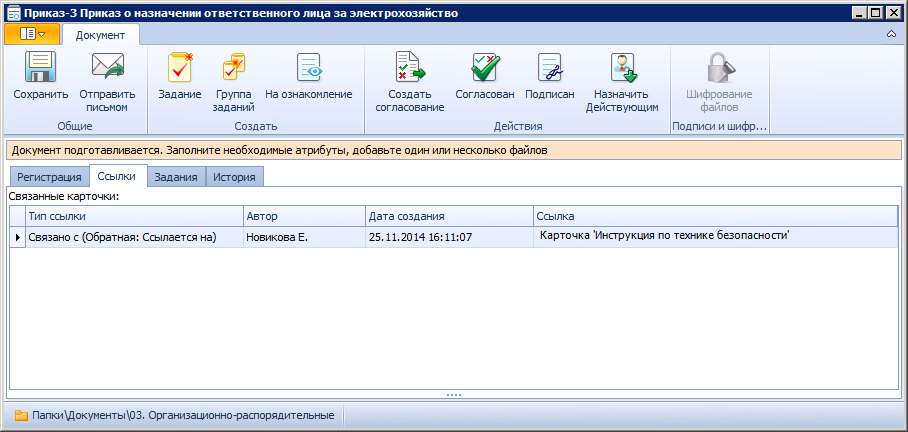
Task: Open the application menu dropdown button
Action: (x=32, y=34)
